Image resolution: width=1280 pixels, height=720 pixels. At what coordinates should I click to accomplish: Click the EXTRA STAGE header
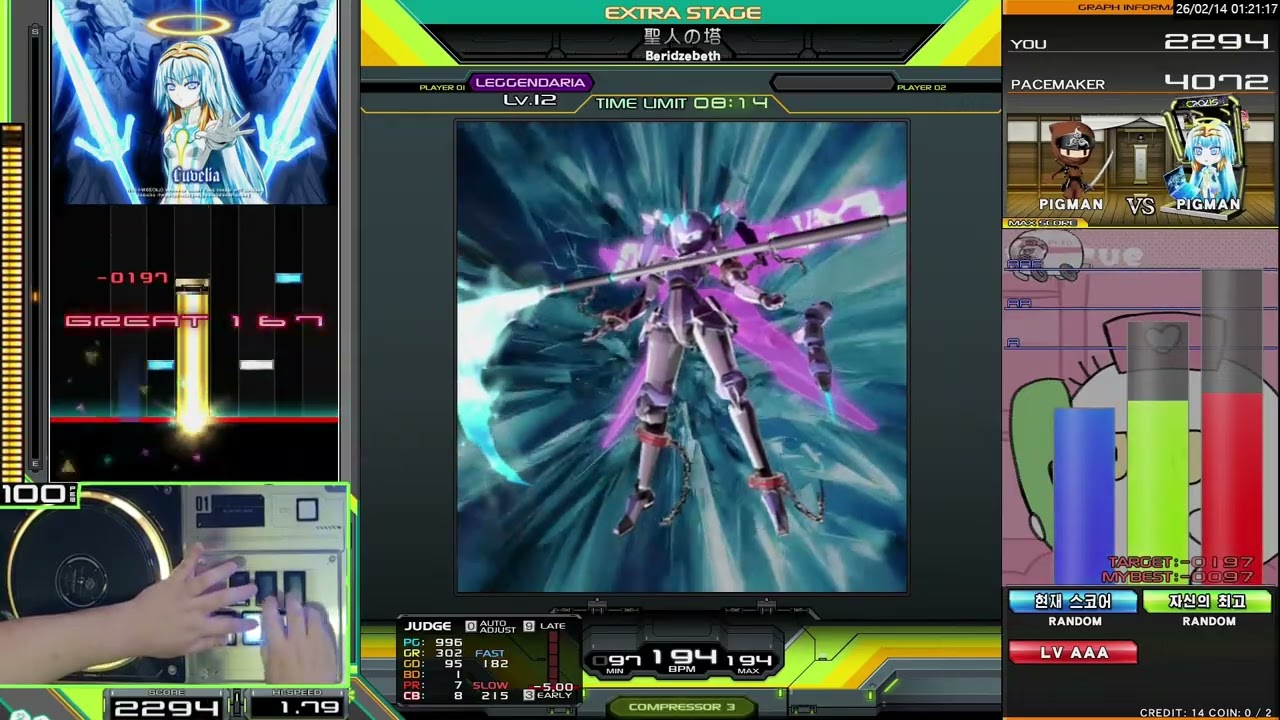click(683, 13)
